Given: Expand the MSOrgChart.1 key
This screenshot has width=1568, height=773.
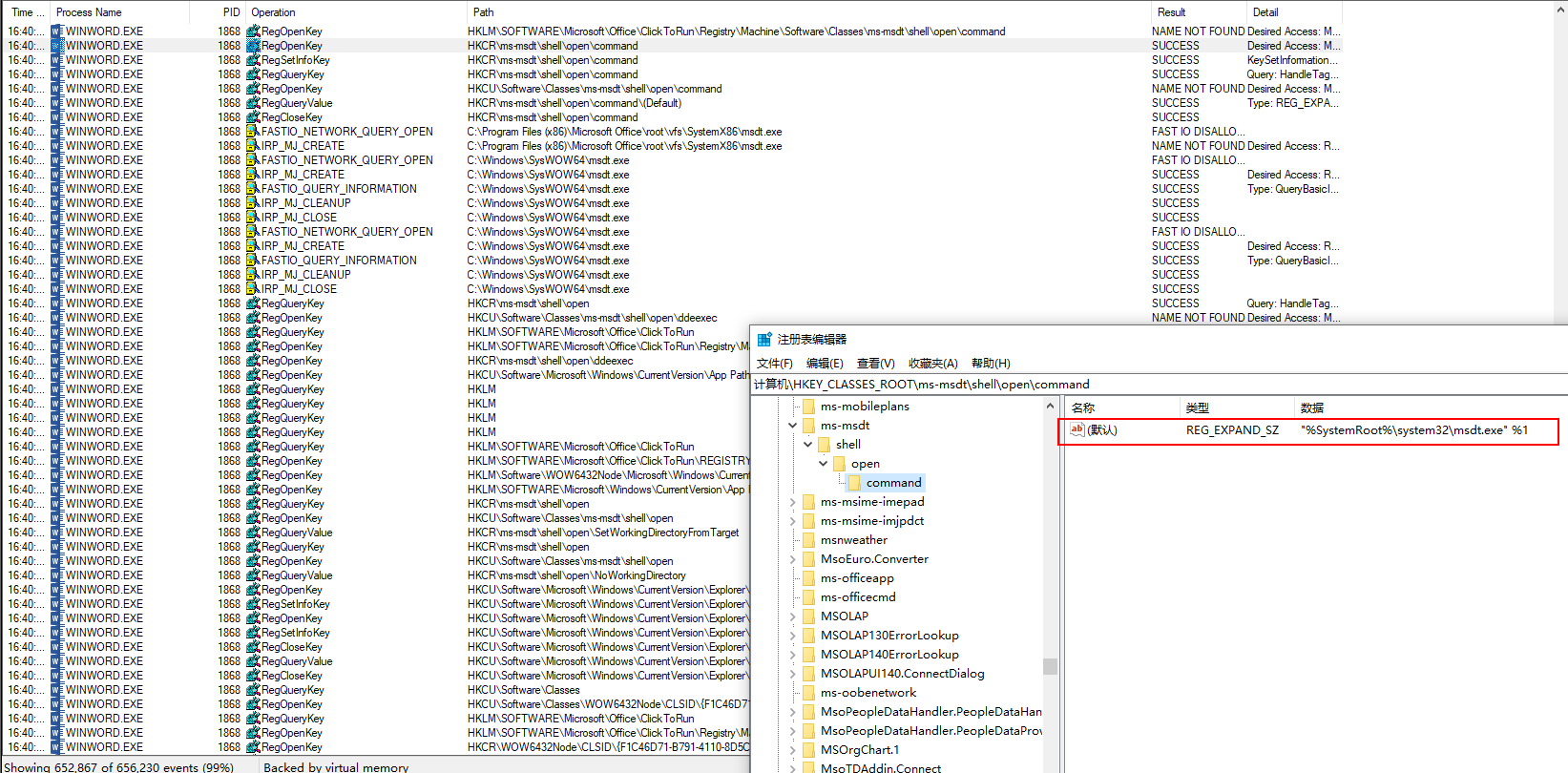Looking at the screenshot, I should coord(792,750).
